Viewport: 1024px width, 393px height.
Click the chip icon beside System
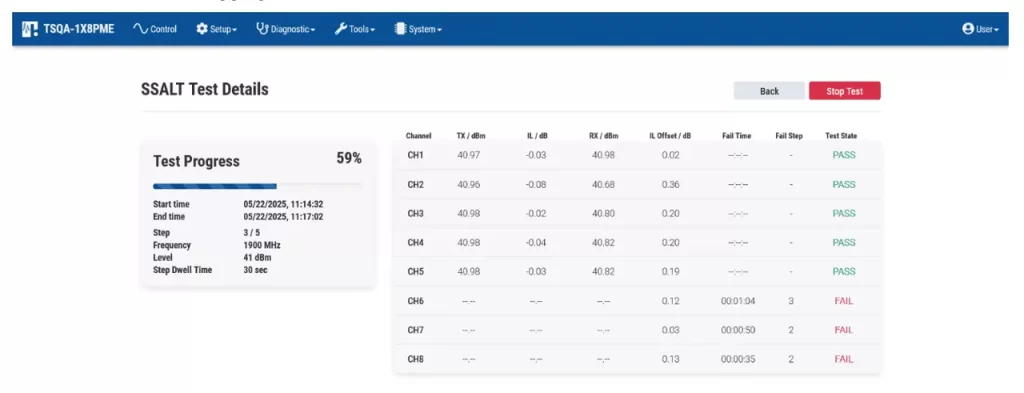400,29
